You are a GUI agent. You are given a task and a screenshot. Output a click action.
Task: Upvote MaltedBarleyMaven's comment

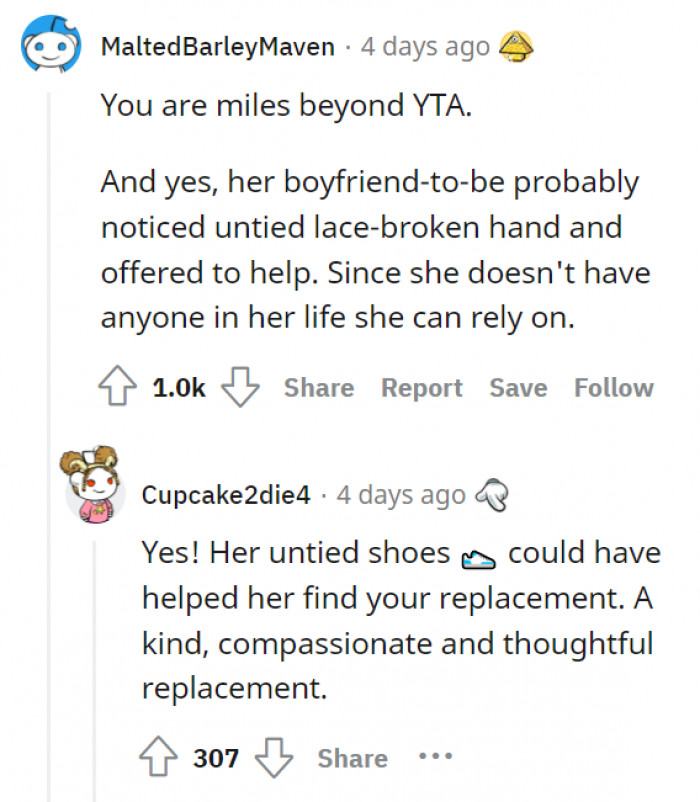click(120, 388)
